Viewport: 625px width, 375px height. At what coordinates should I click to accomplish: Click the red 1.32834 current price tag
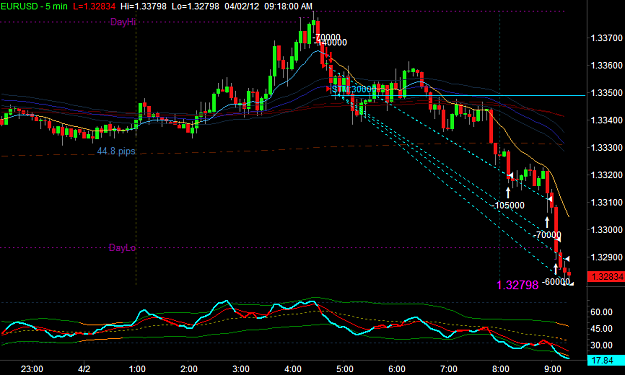point(606,277)
